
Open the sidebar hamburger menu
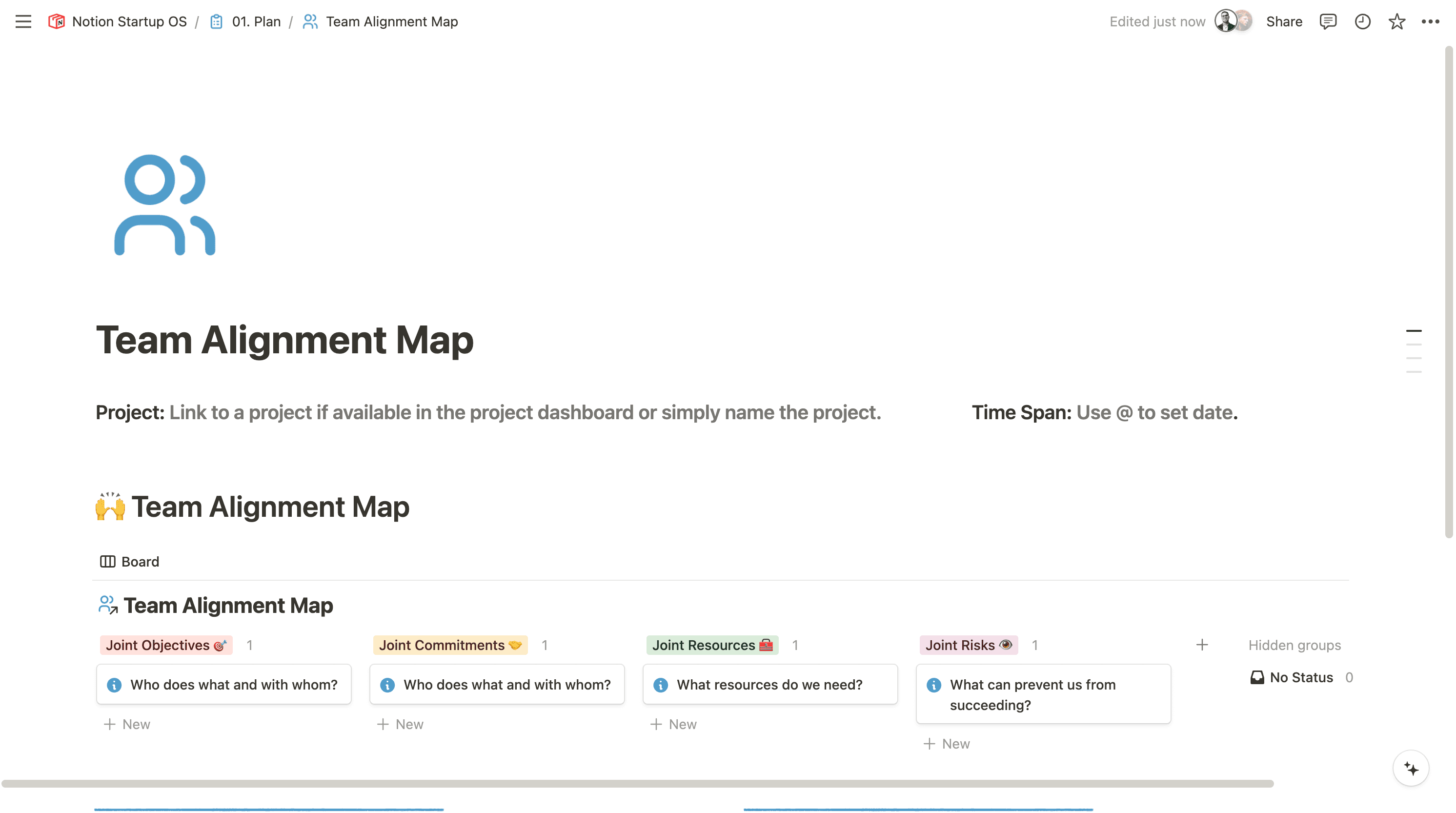pyautogui.click(x=23, y=21)
